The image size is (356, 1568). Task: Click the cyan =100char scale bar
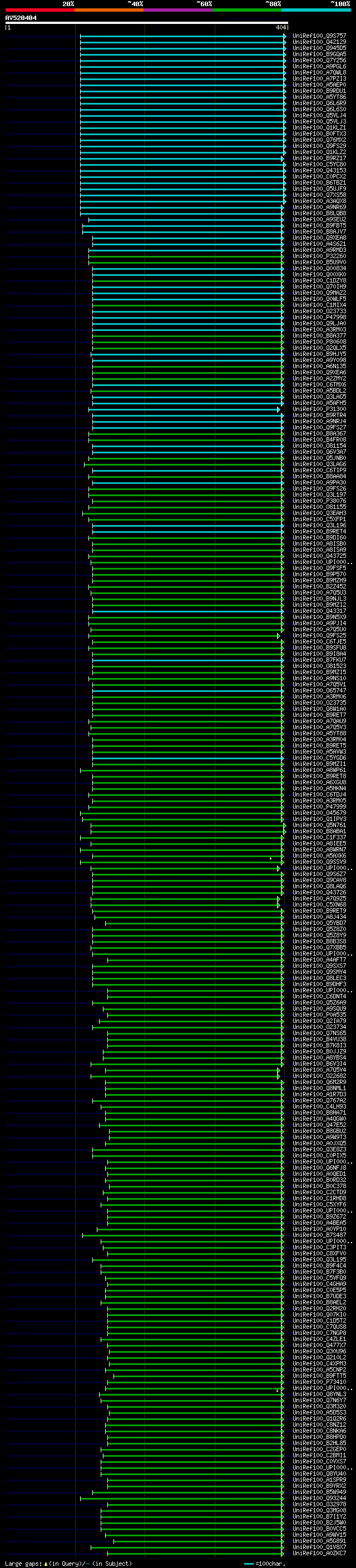pos(249,1564)
